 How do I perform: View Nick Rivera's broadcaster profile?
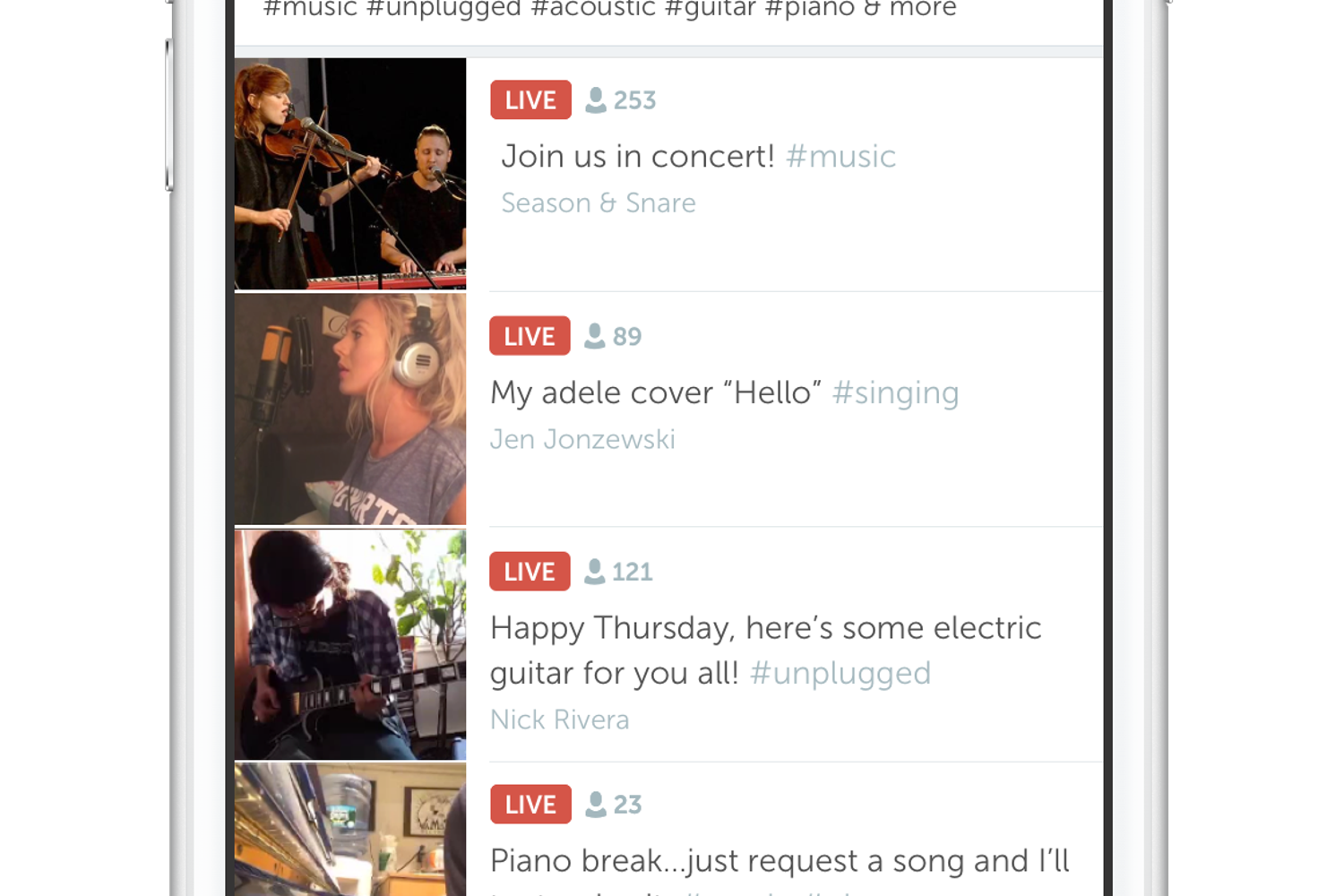[559, 719]
